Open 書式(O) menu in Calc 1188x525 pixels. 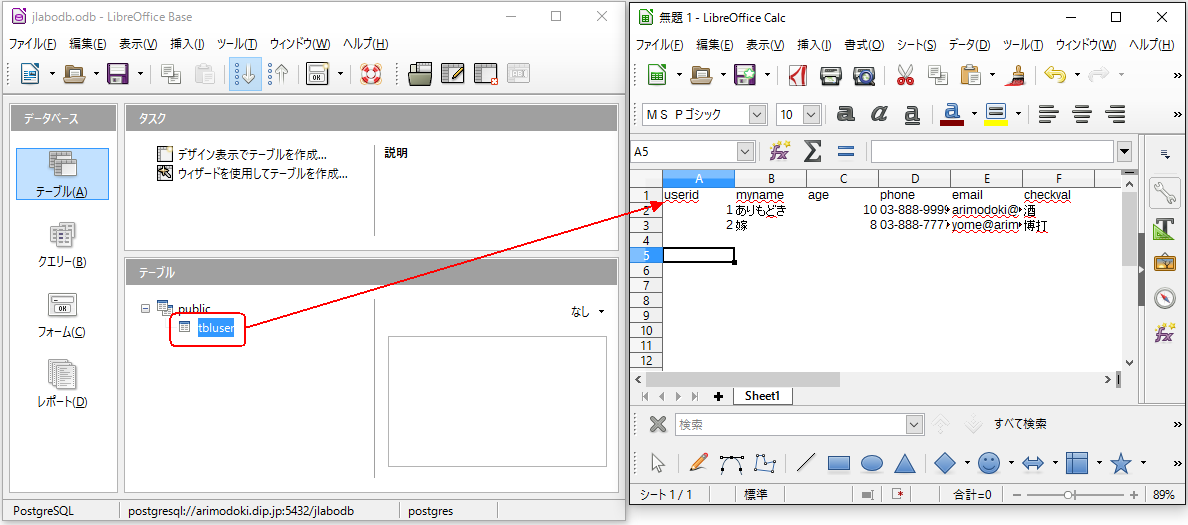click(x=864, y=45)
